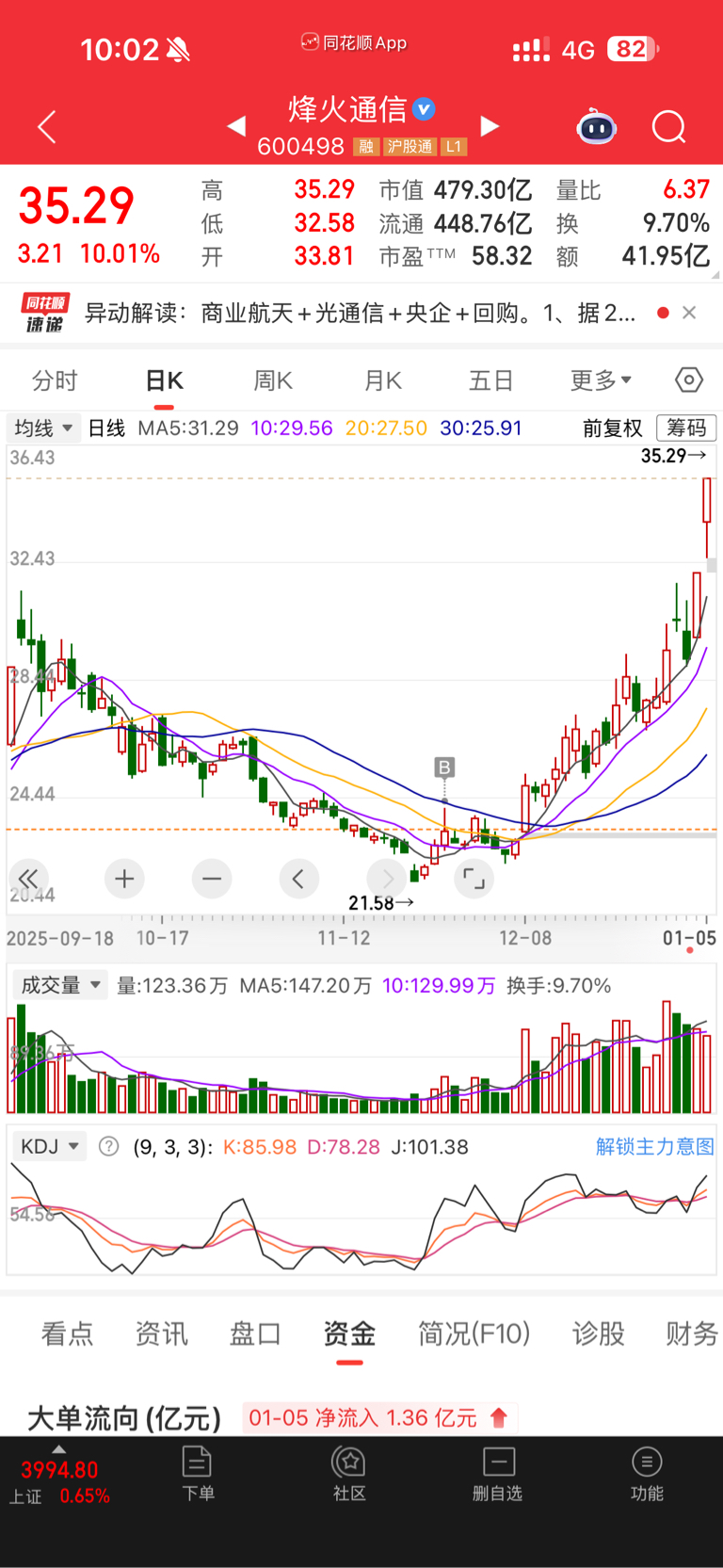Screen dimensions: 723x1568
Task: Open the 同花顺速递 news logo
Action: (45, 313)
